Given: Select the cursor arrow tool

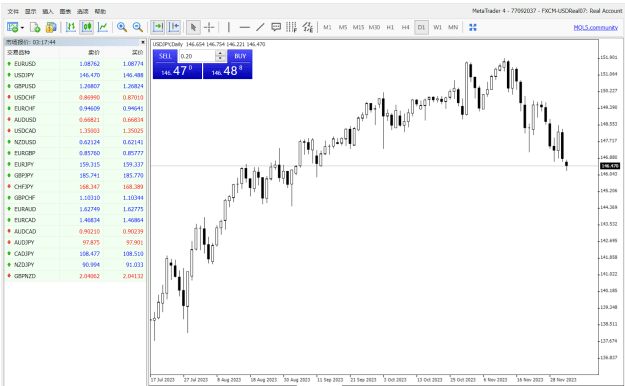Looking at the screenshot, I should [193, 27].
